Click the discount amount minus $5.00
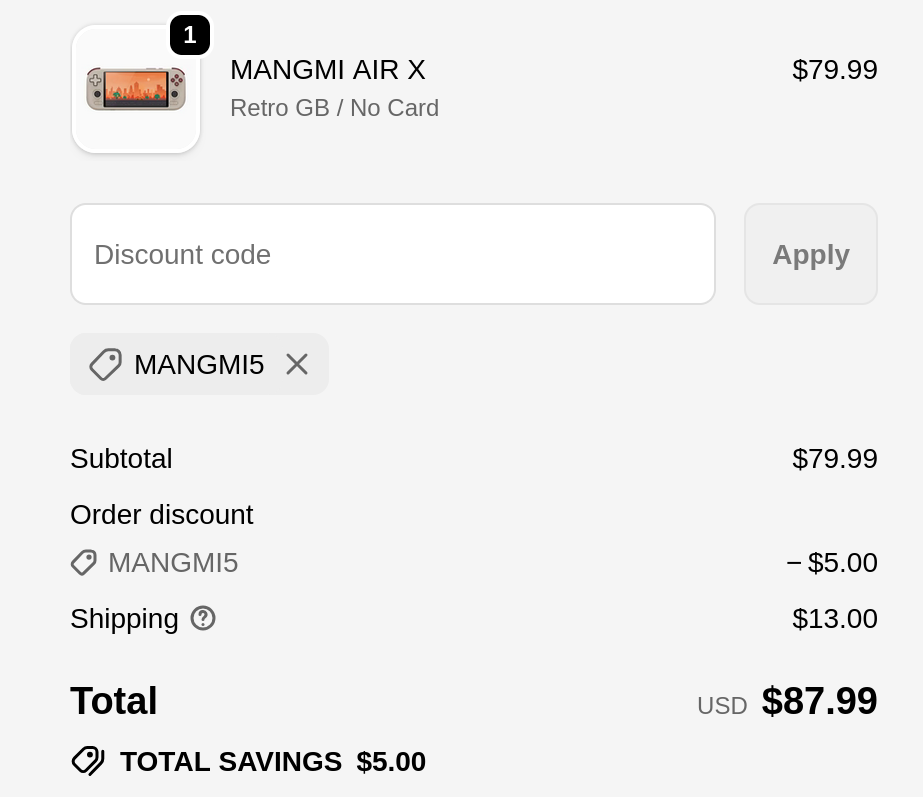 (x=832, y=563)
